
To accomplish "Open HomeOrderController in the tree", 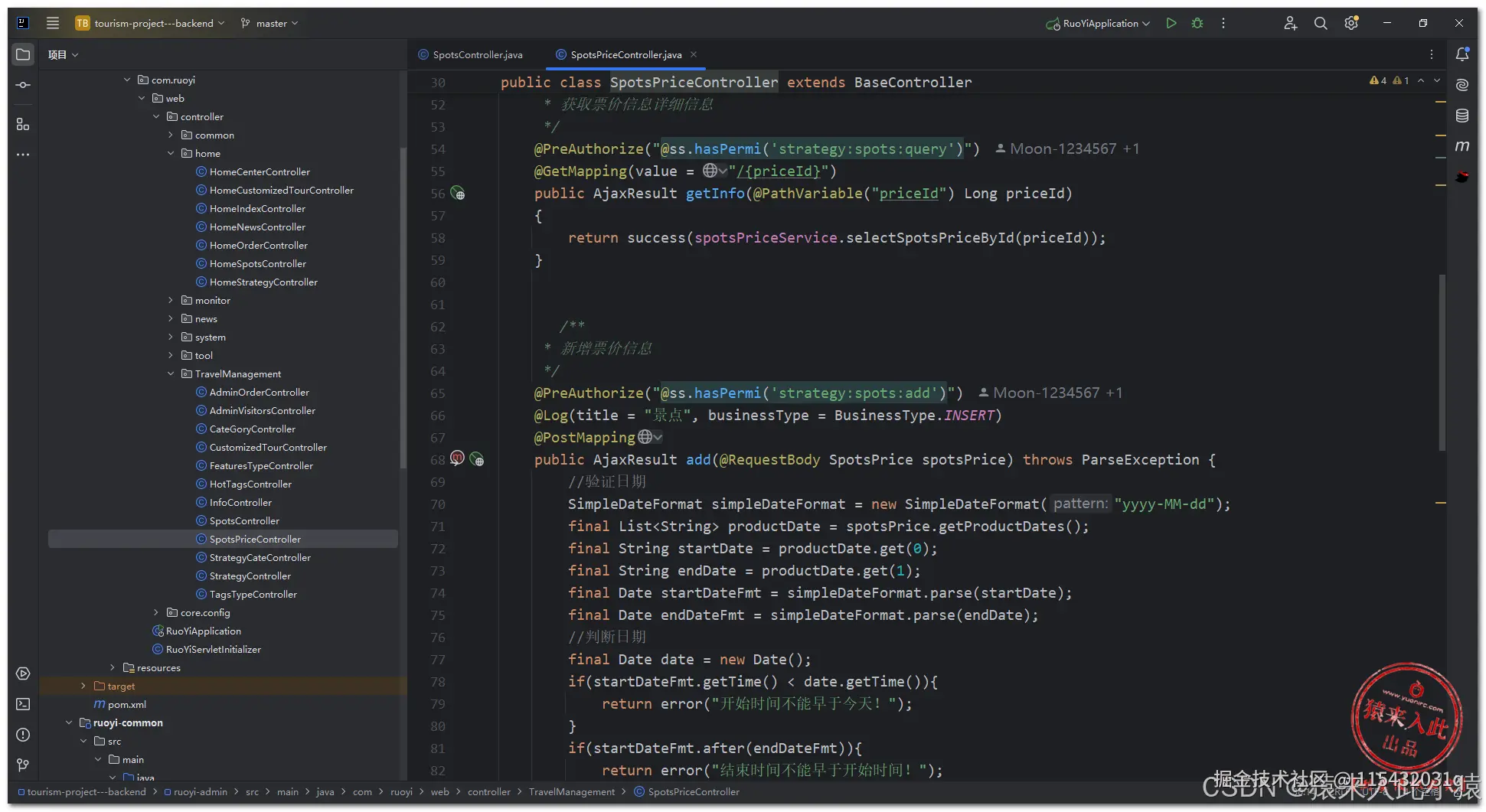I will tap(259, 245).
